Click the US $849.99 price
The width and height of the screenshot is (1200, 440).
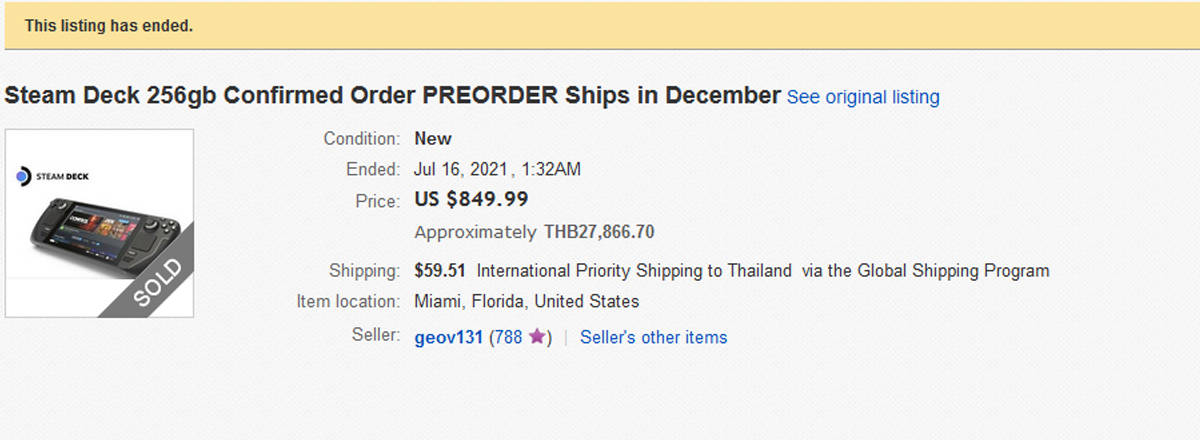(x=471, y=199)
